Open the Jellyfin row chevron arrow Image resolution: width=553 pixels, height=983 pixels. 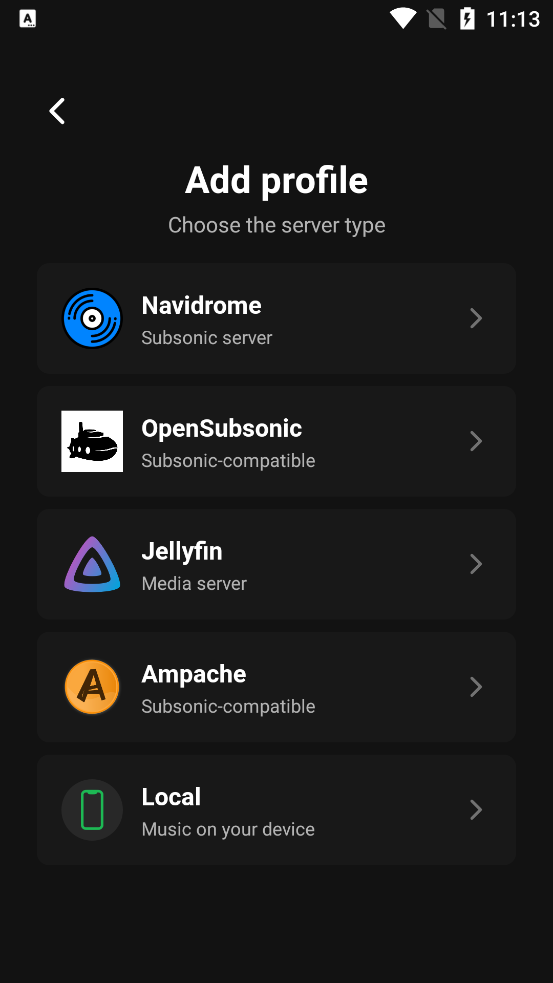[476, 564]
